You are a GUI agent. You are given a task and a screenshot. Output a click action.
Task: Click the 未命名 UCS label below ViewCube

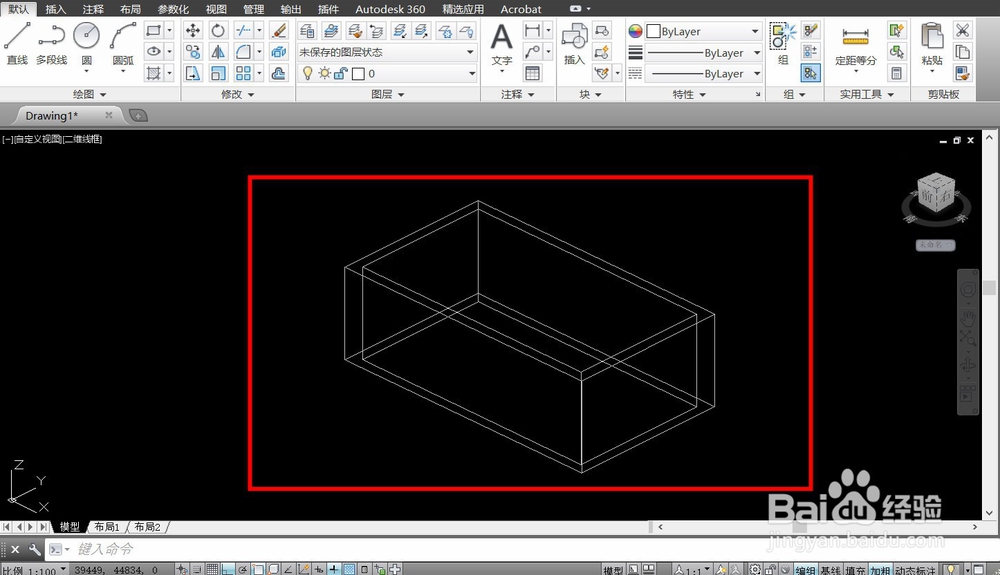(935, 245)
